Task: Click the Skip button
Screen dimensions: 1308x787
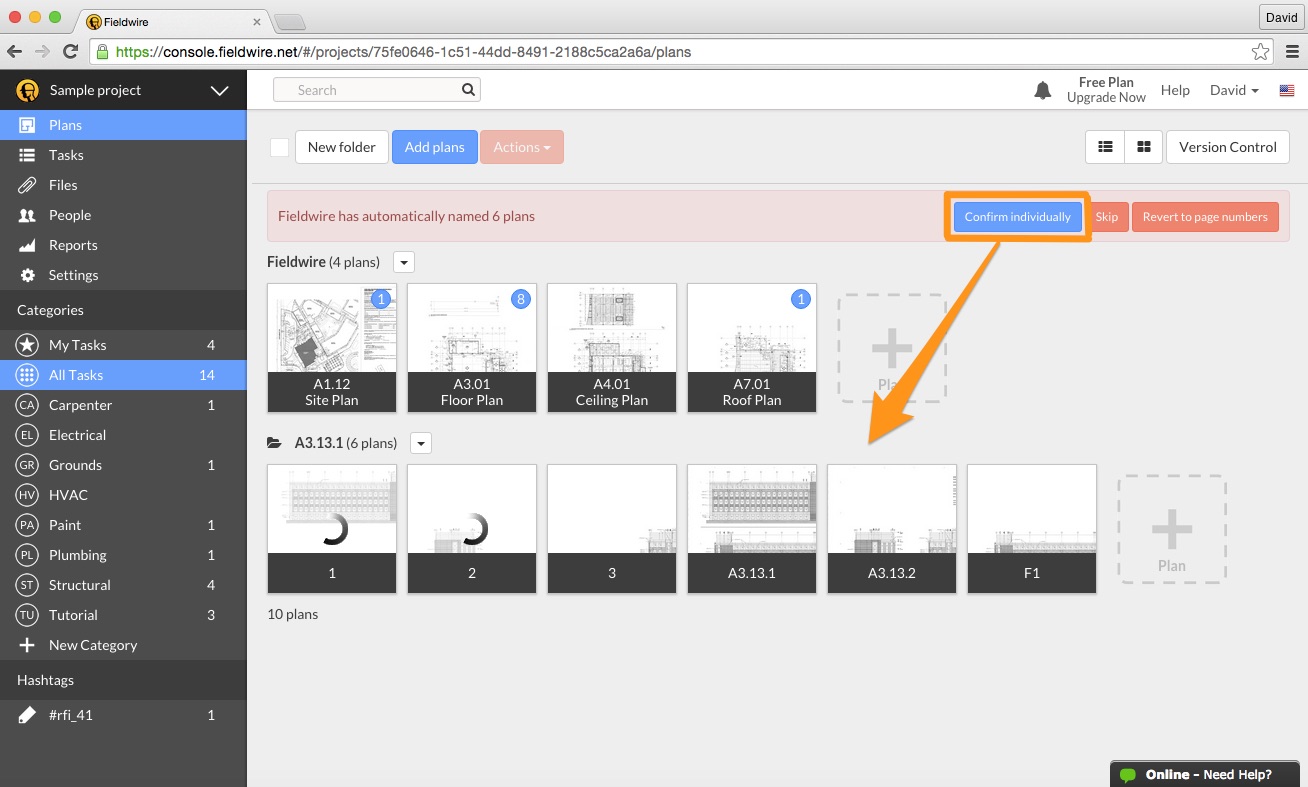Action: coord(1106,217)
